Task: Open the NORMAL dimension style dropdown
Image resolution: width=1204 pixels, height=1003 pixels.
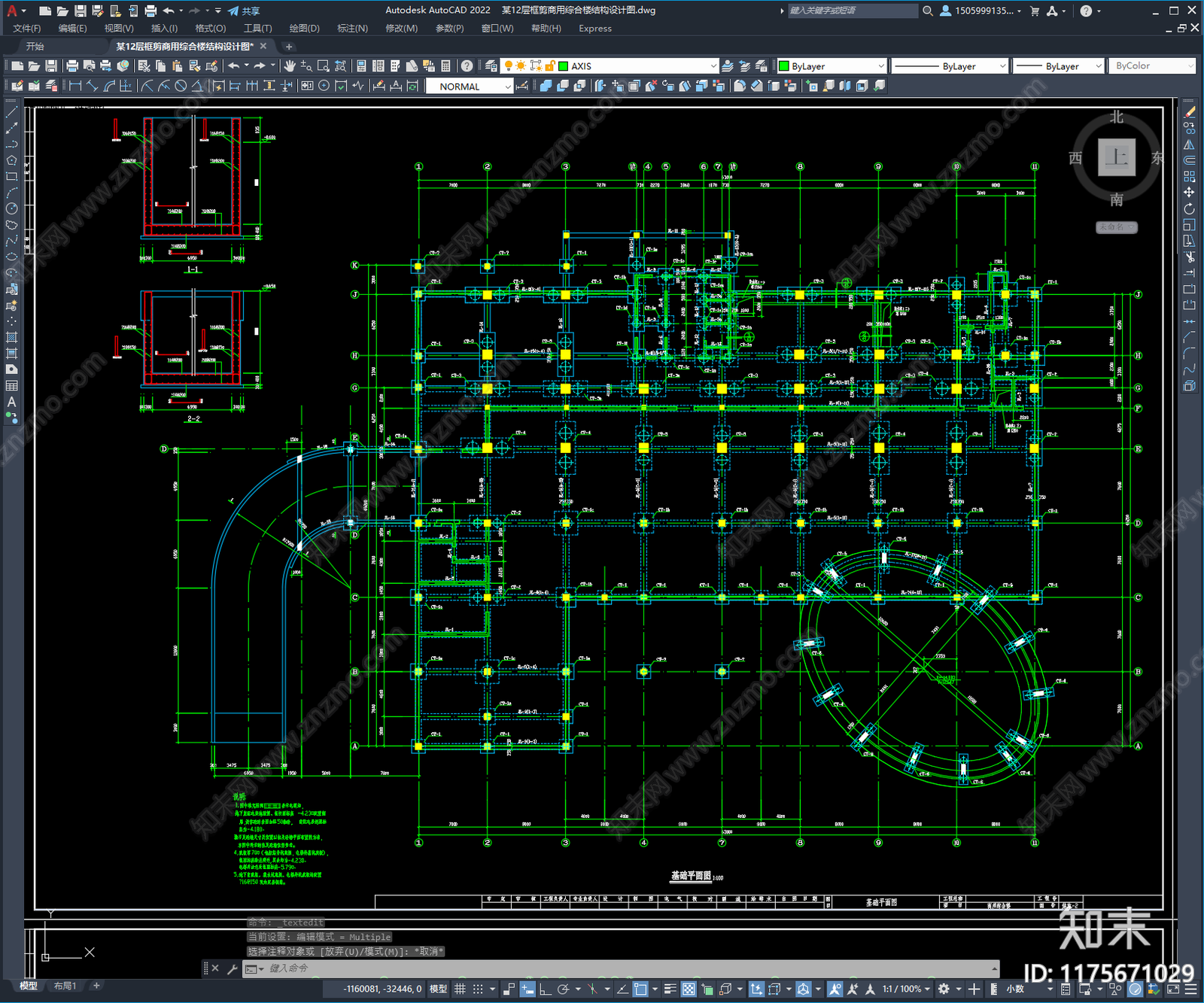Action: coord(508,87)
